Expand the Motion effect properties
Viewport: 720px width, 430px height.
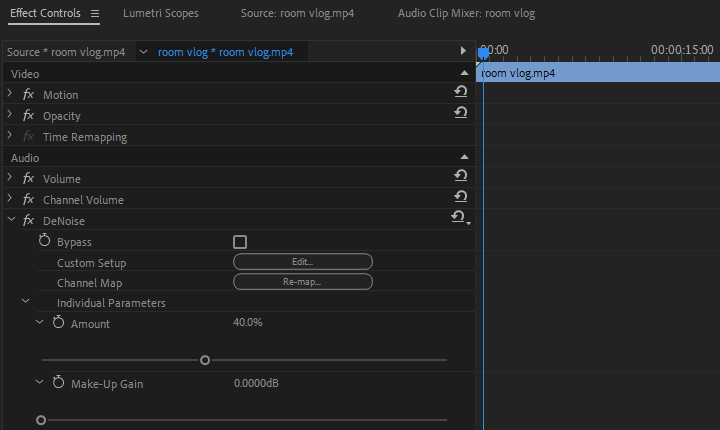coord(10,94)
